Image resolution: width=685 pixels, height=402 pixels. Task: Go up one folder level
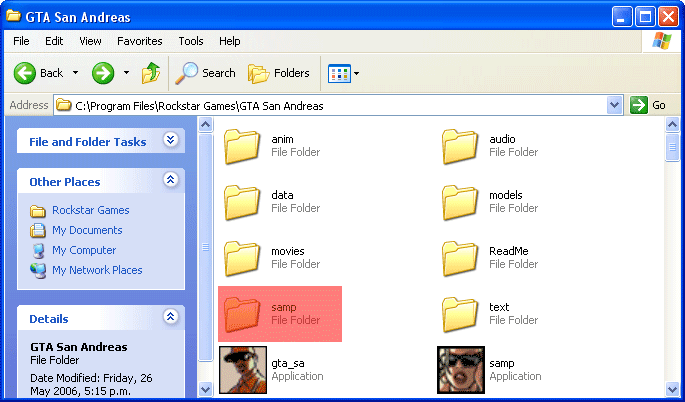click(150, 73)
